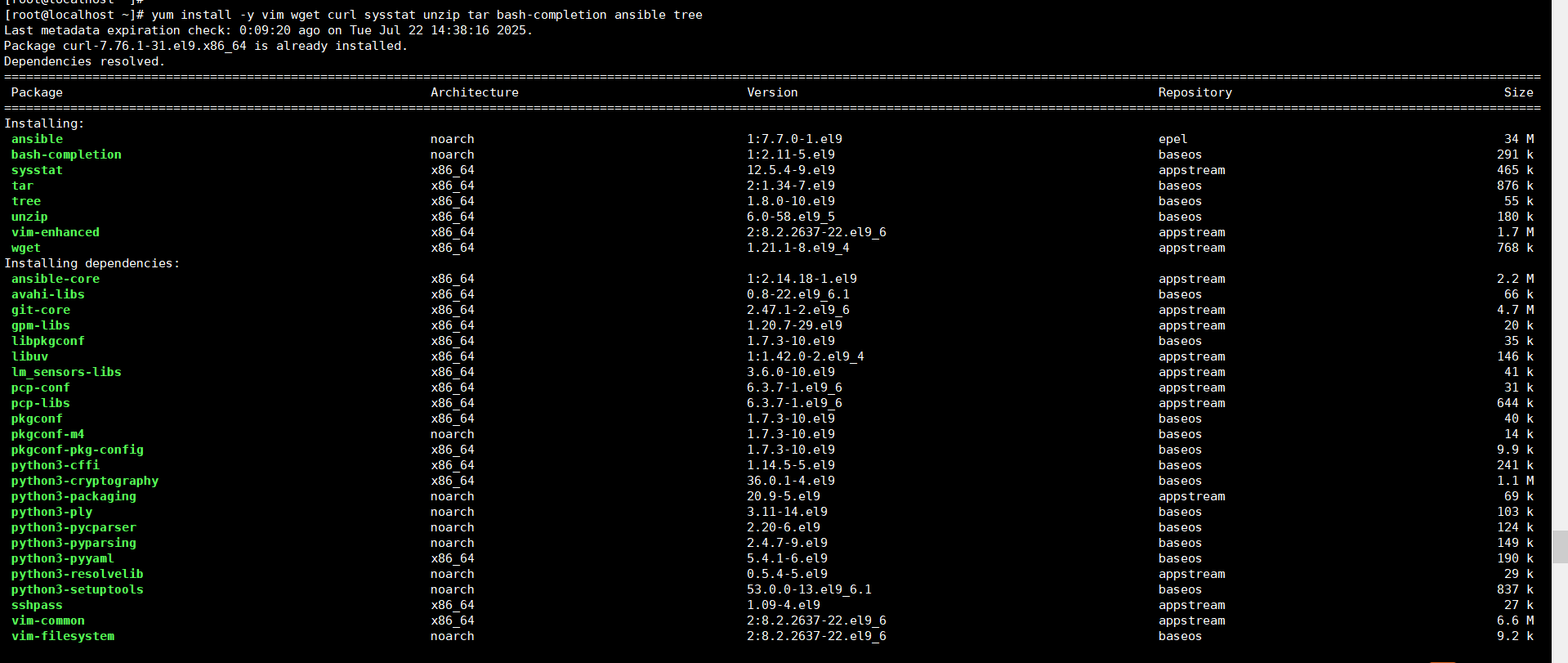Click the 'python3-pyyaml' dependency name
This screenshot has height=663, width=1568.
63,558
